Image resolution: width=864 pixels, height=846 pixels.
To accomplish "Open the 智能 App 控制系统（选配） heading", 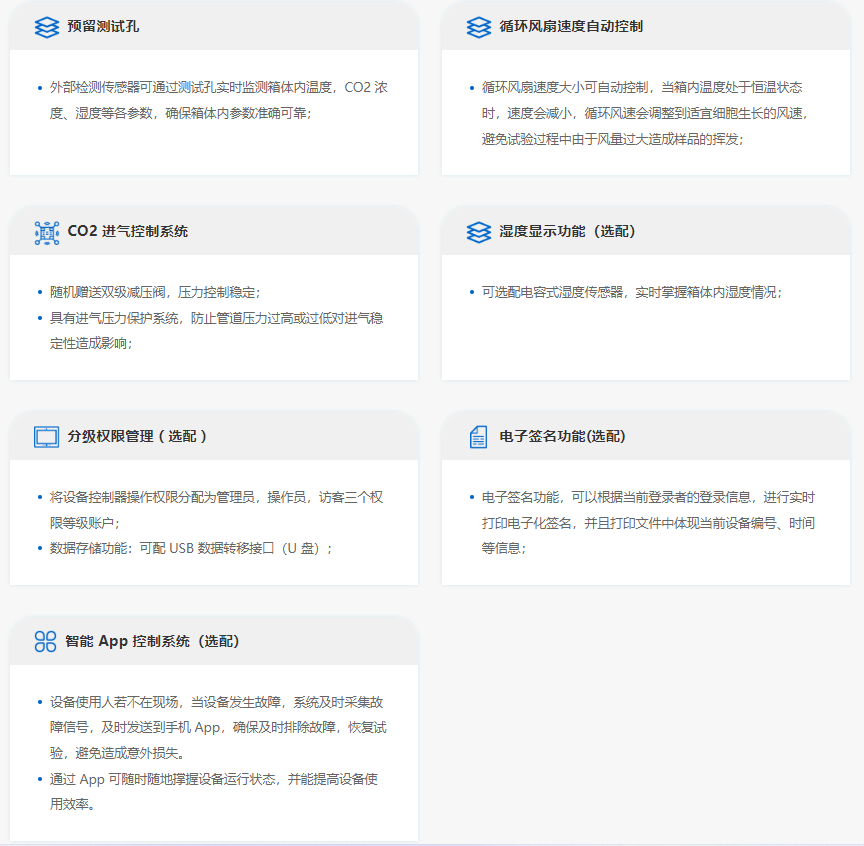I will (x=152, y=642).
